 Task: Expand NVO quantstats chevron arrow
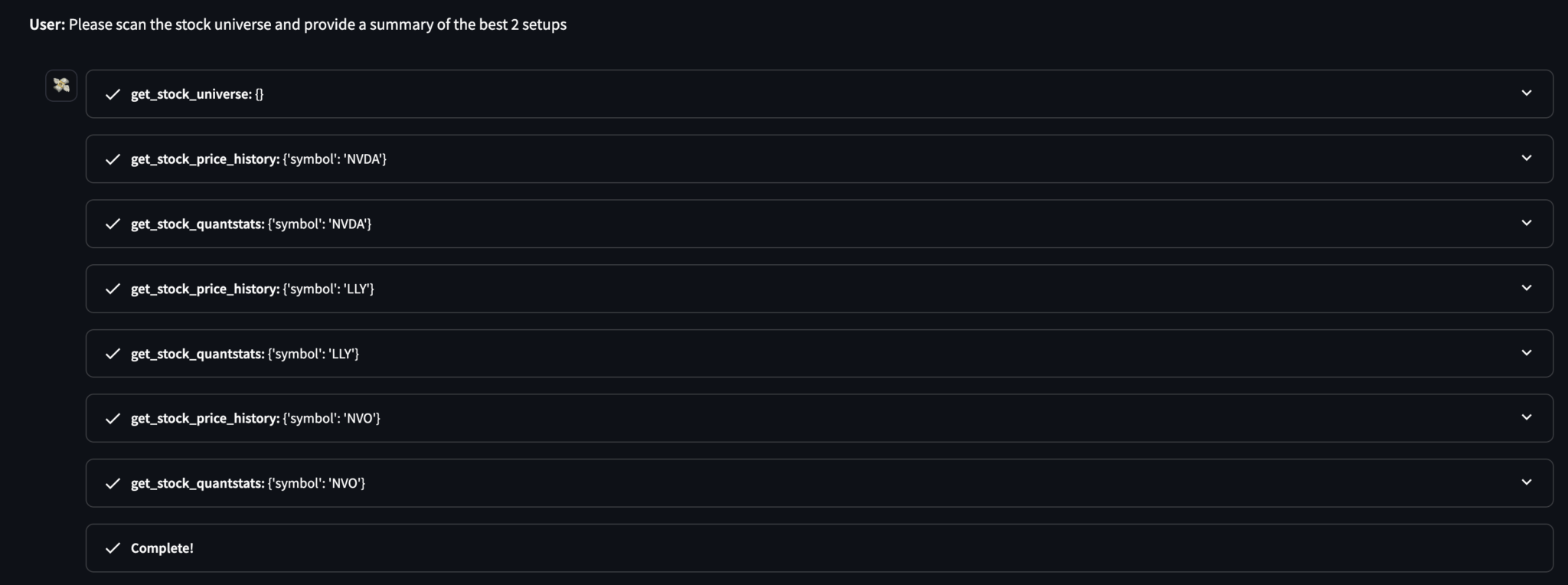pyautogui.click(x=1526, y=482)
